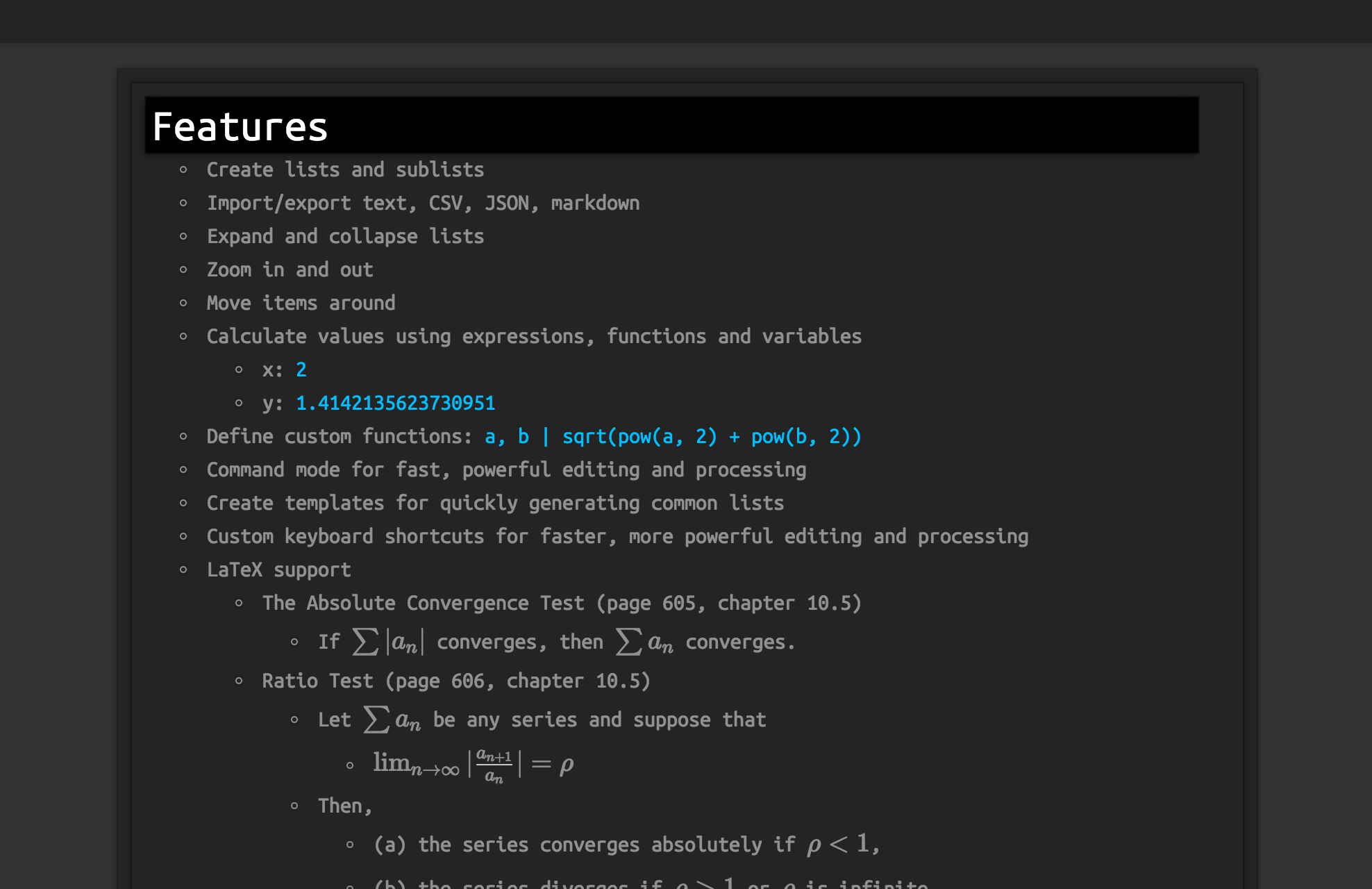Screen dimensions: 1372x889
Task: Collapse "The Absolute Convergence Test" bullet
Action: click(239, 603)
